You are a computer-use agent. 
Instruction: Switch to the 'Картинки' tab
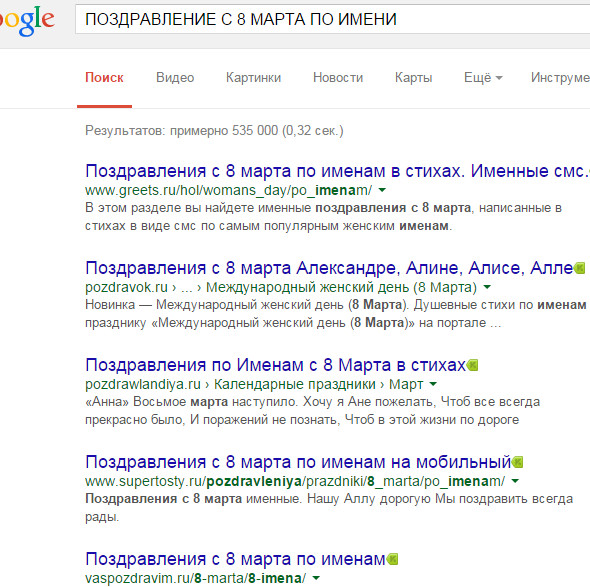coord(253,78)
